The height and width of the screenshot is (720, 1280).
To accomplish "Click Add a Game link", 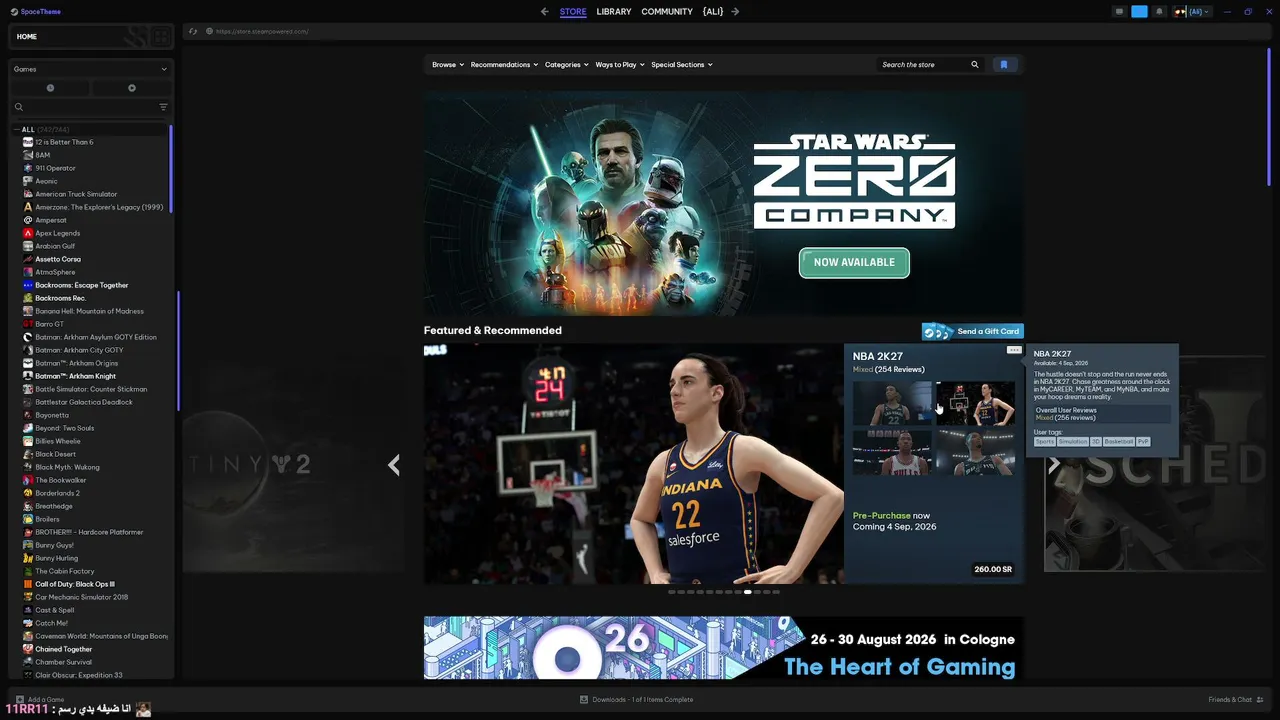I will tap(46, 700).
